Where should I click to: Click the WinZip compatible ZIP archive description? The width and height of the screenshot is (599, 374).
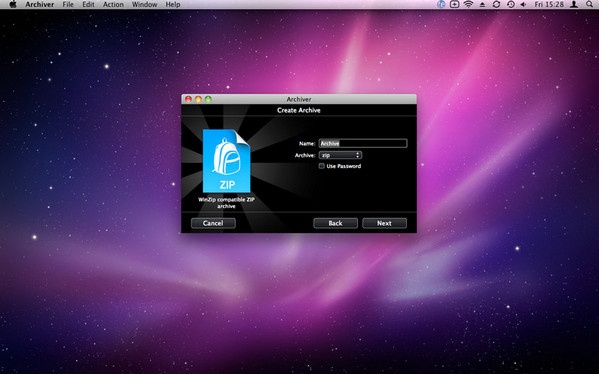[x=226, y=203]
